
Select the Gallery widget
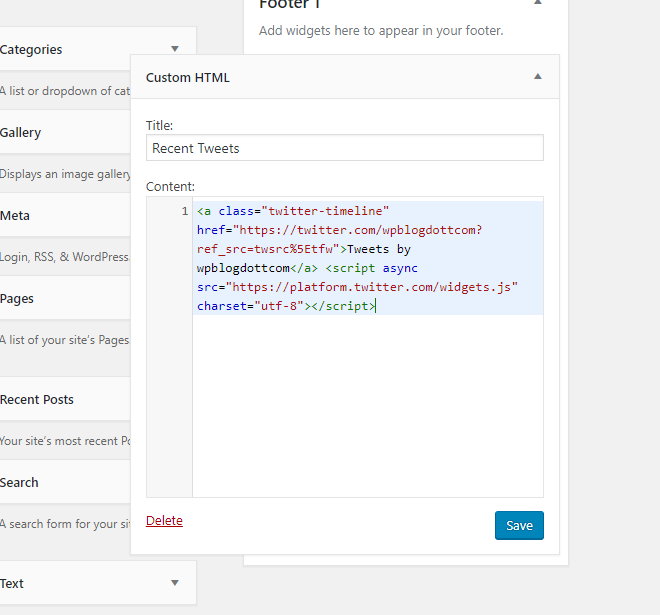(x=65, y=132)
